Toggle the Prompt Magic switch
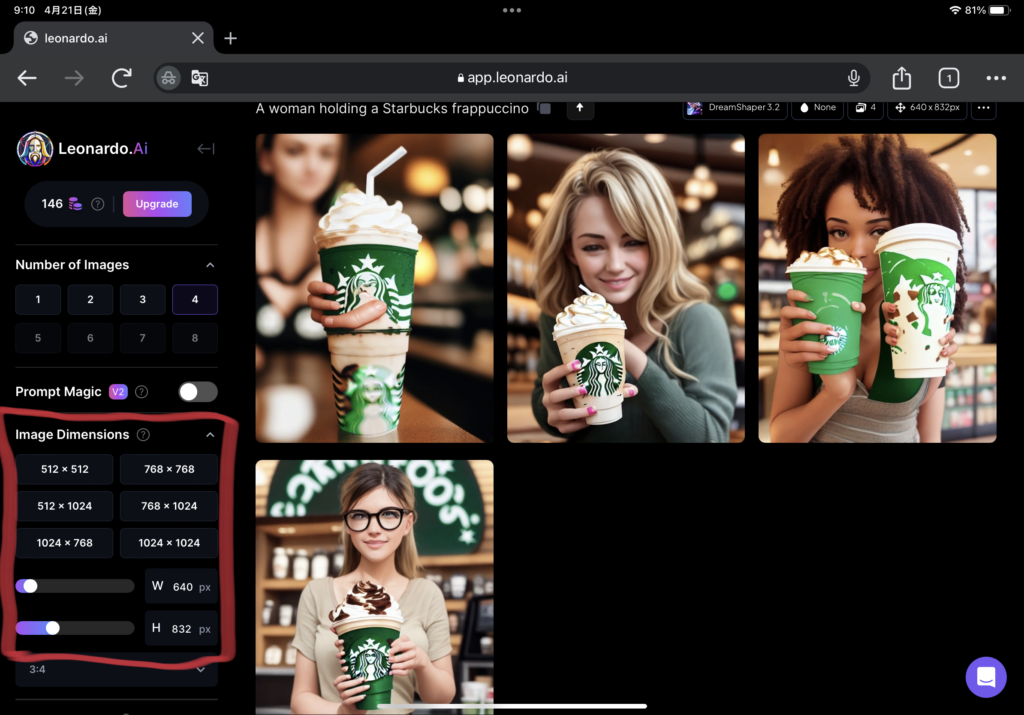Viewport: 1024px width, 715px height. click(197, 392)
